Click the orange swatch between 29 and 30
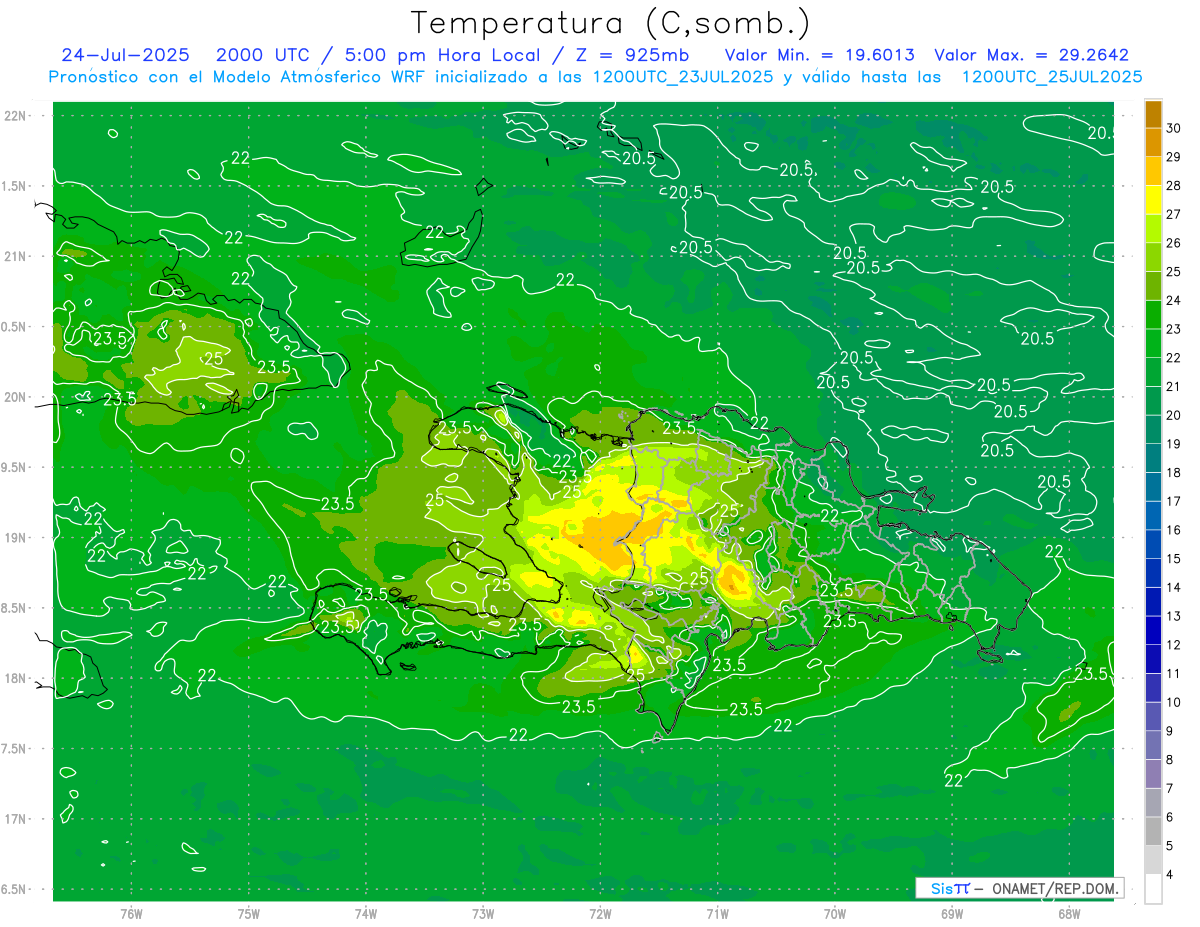 (1153, 143)
